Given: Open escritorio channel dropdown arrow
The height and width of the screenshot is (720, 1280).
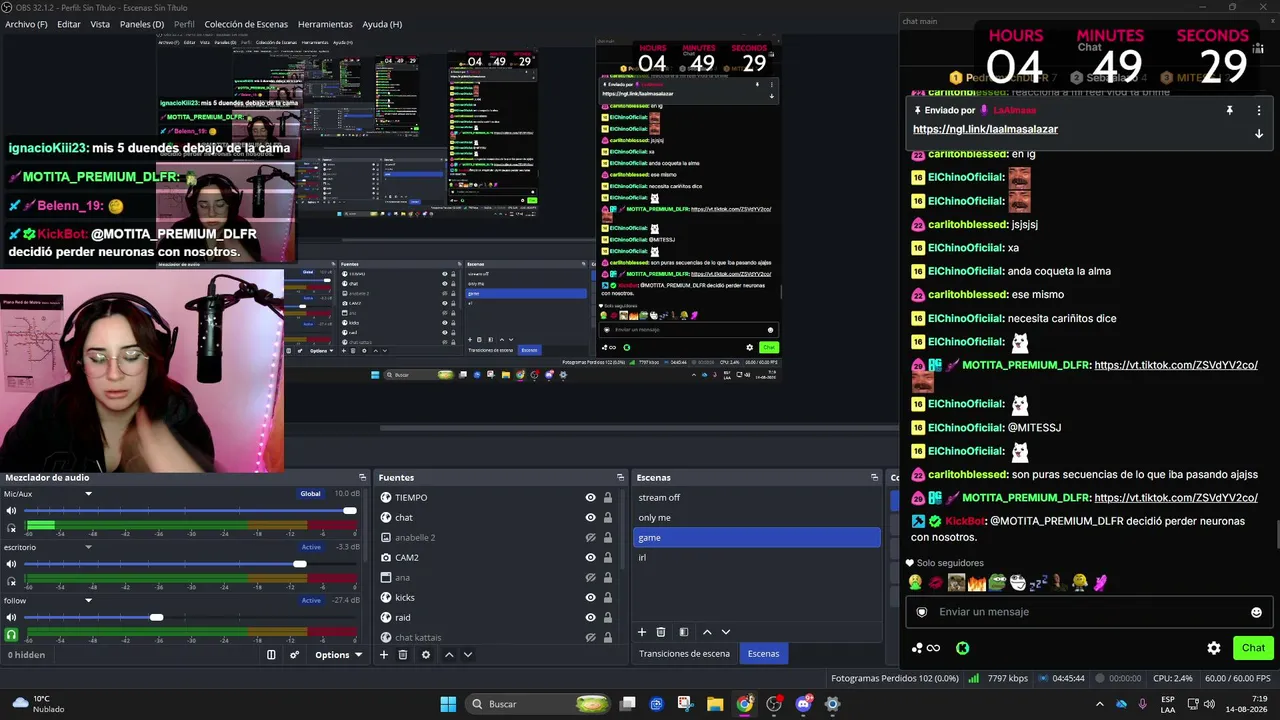Looking at the screenshot, I should (x=88, y=547).
